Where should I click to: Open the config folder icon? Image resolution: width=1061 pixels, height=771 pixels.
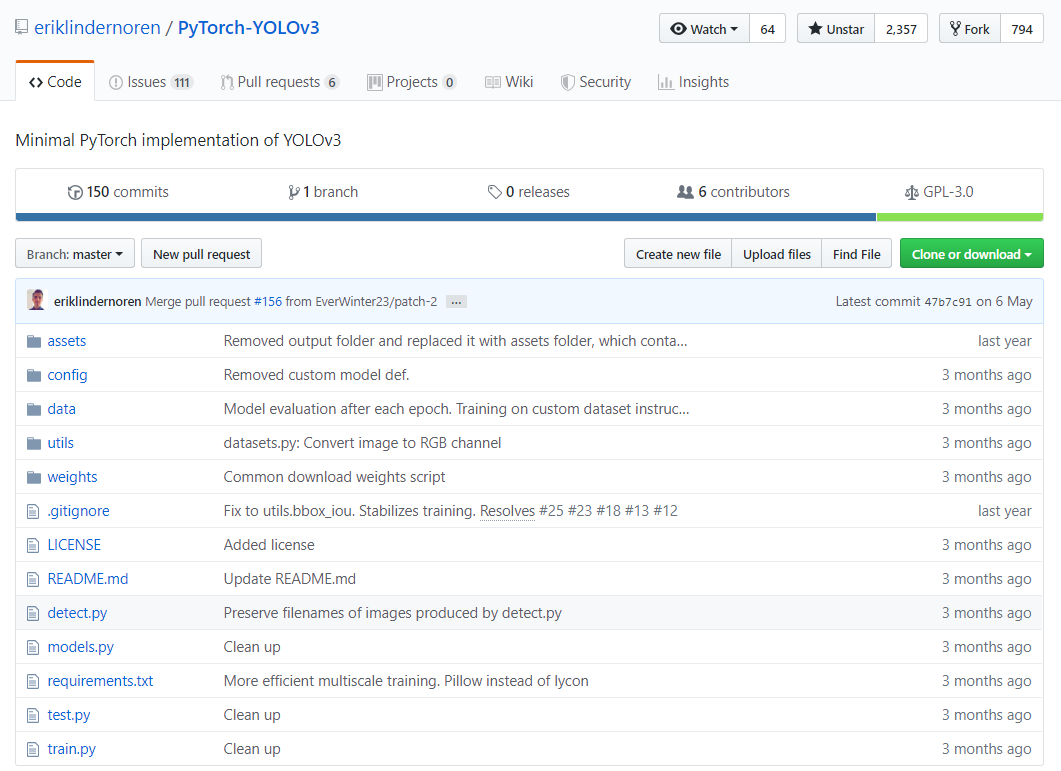point(34,374)
